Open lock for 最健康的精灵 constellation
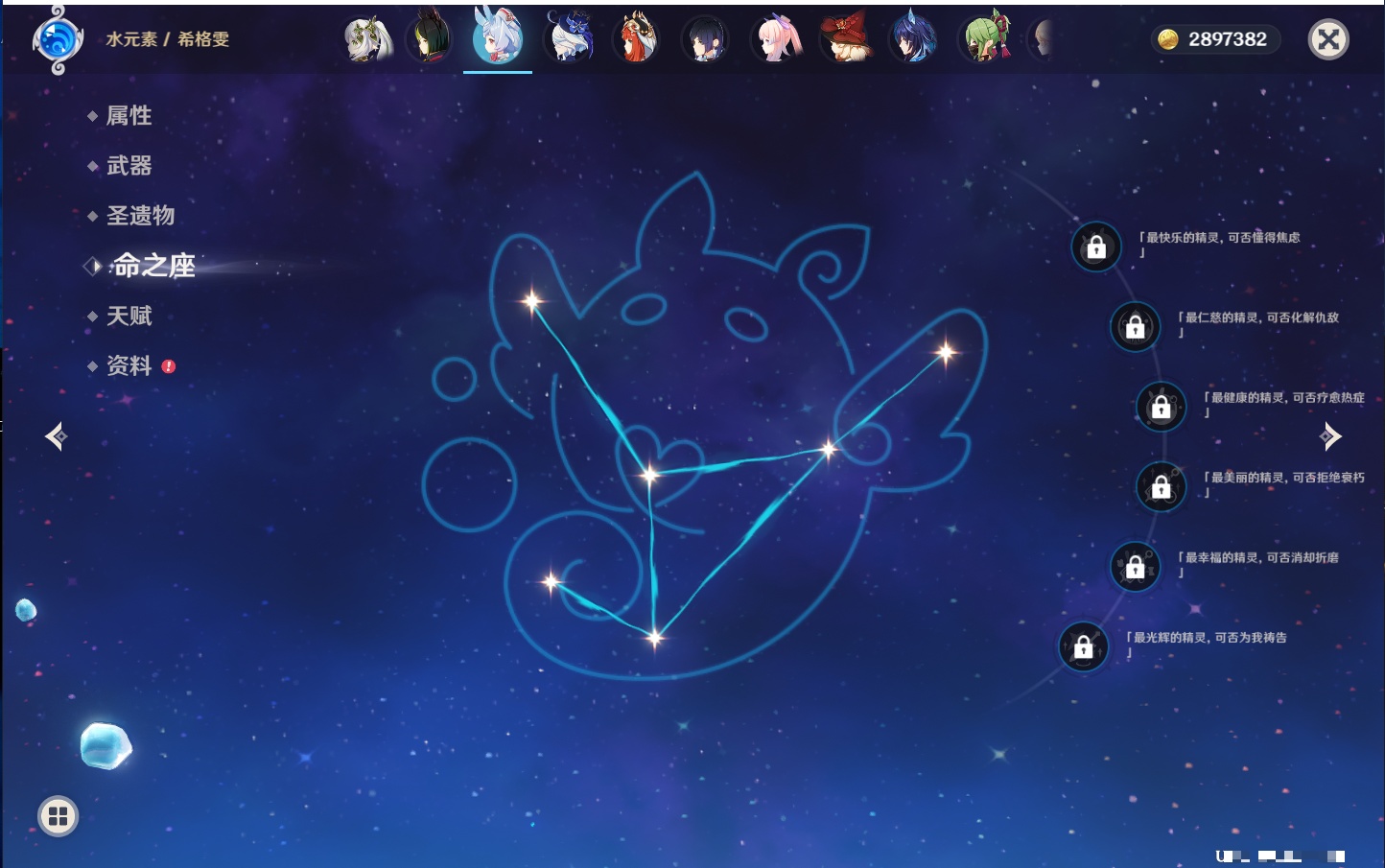This screenshot has width=1385, height=868. point(1161,407)
